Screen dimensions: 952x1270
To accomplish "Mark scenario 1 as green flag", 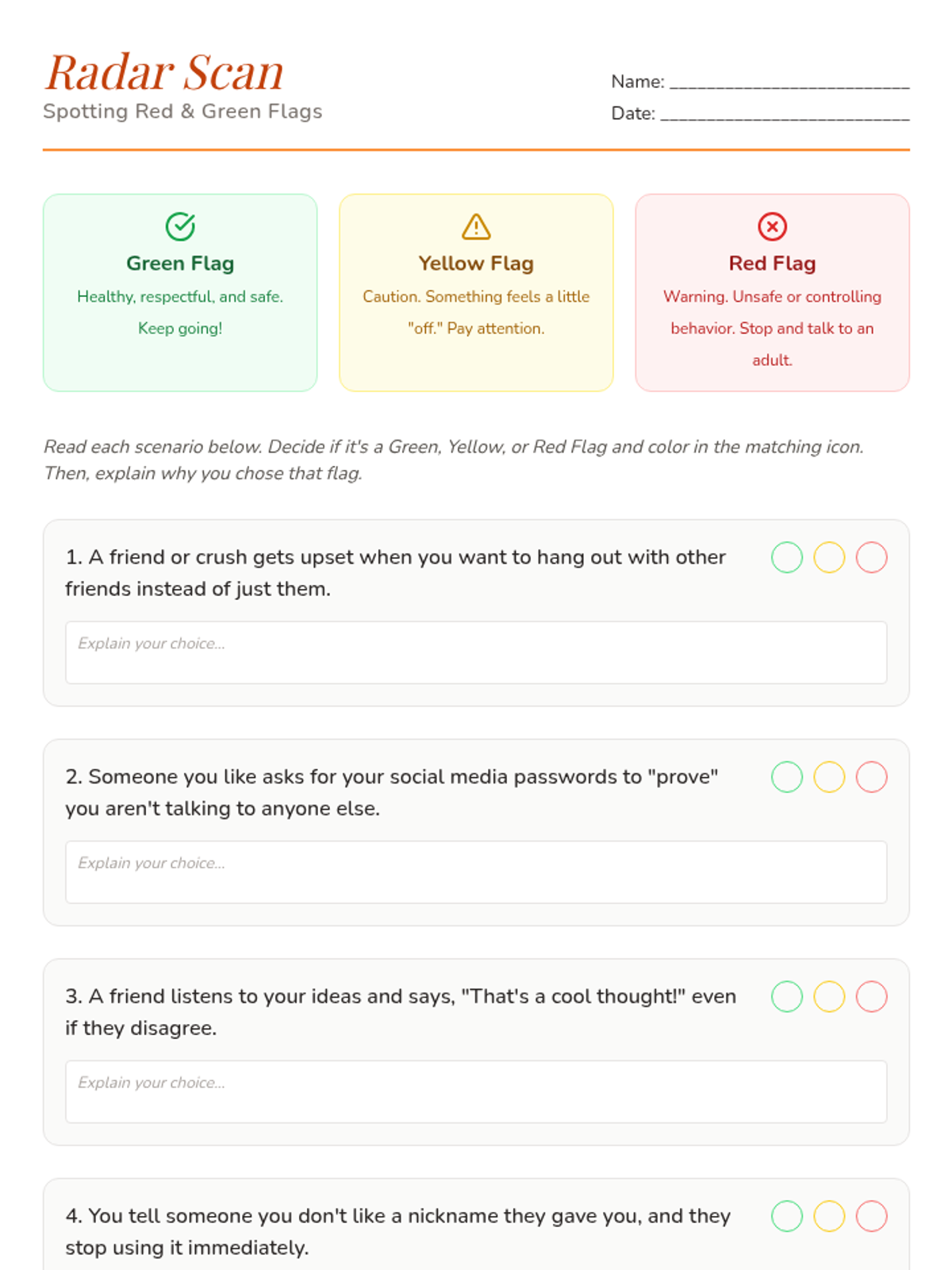I will (787, 557).
